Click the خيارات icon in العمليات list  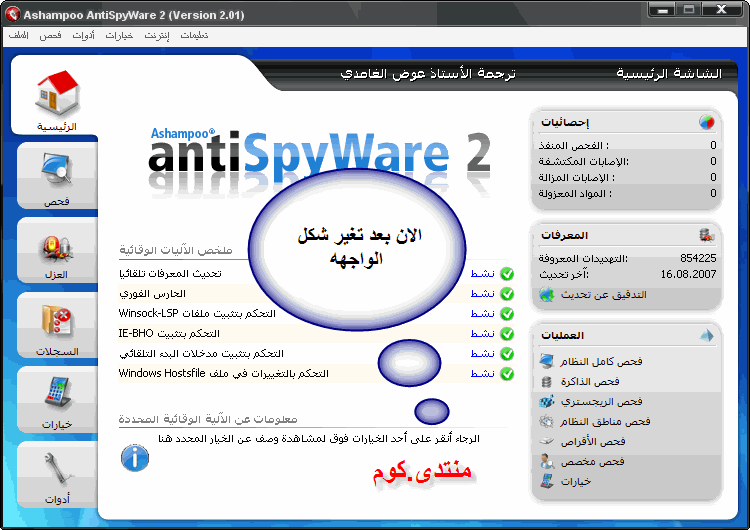point(546,481)
